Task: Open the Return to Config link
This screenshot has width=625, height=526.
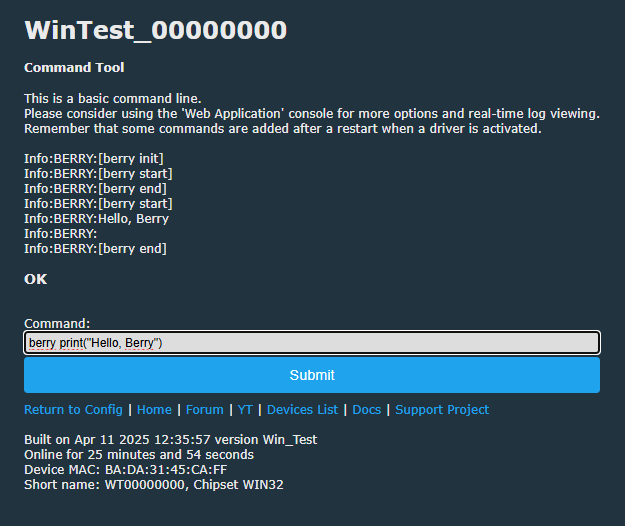Action: click(x=73, y=410)
